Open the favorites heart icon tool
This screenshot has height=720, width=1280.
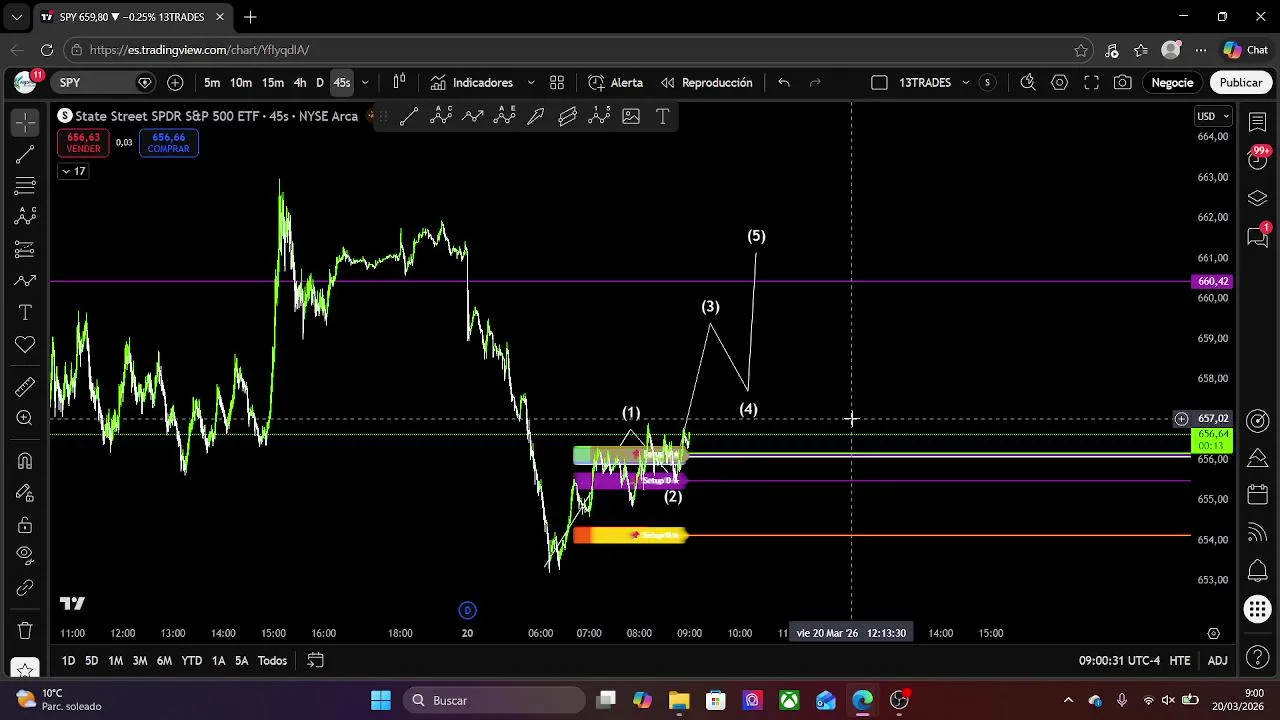25,345
